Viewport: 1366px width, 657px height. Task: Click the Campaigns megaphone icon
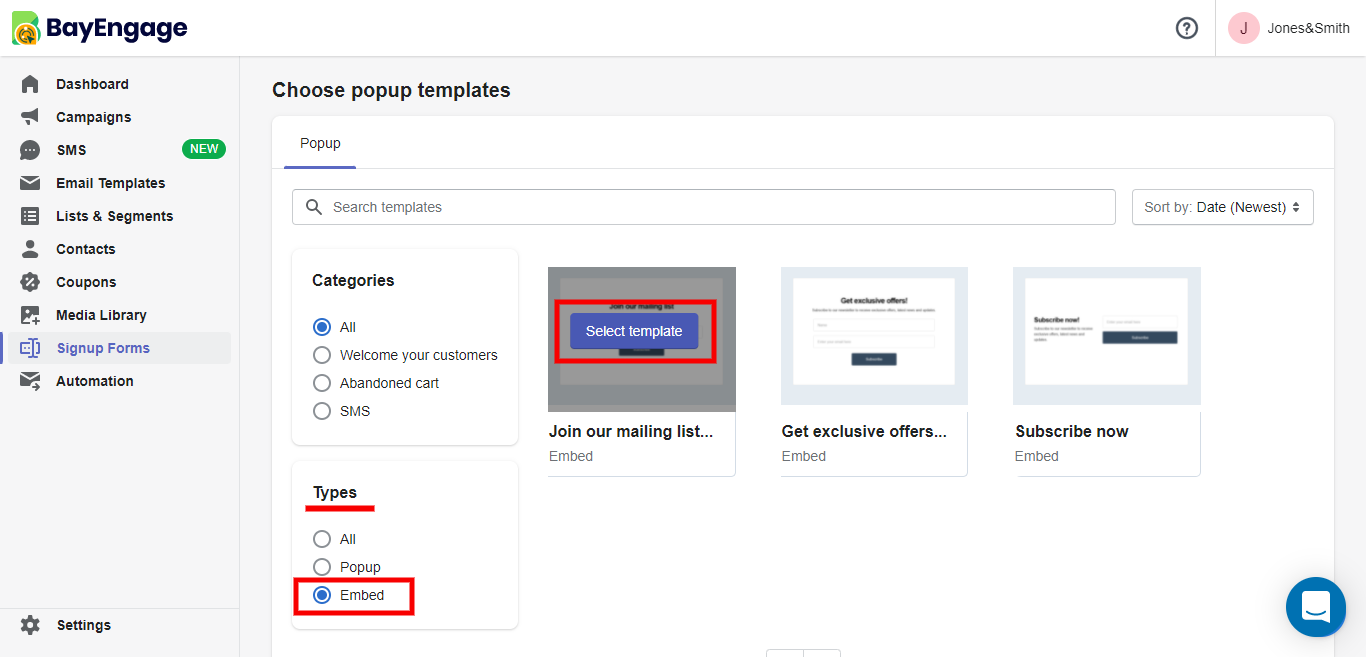tap(30, 117)
